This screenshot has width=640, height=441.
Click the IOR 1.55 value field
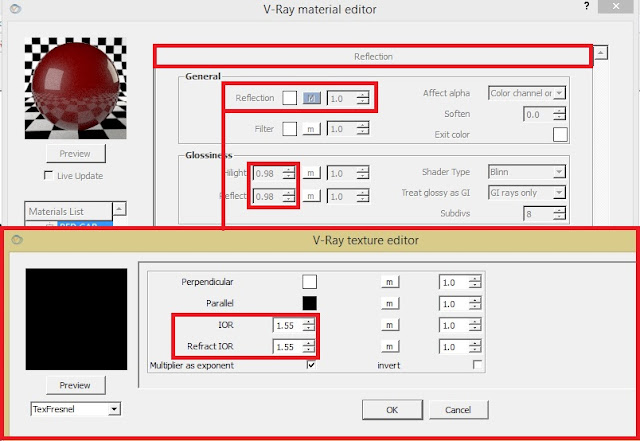tap(288, 325)
